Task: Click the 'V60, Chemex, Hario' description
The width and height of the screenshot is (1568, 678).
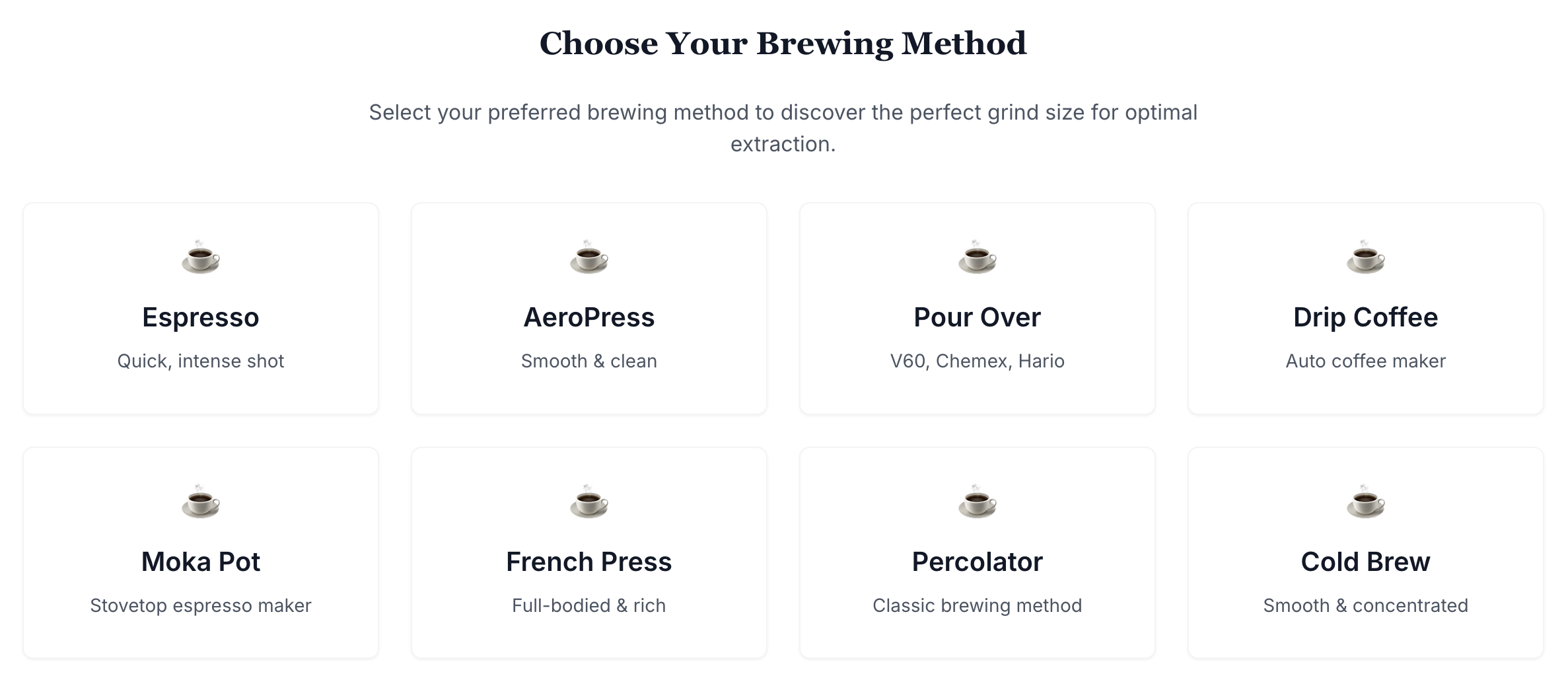Action: [977, 361]
